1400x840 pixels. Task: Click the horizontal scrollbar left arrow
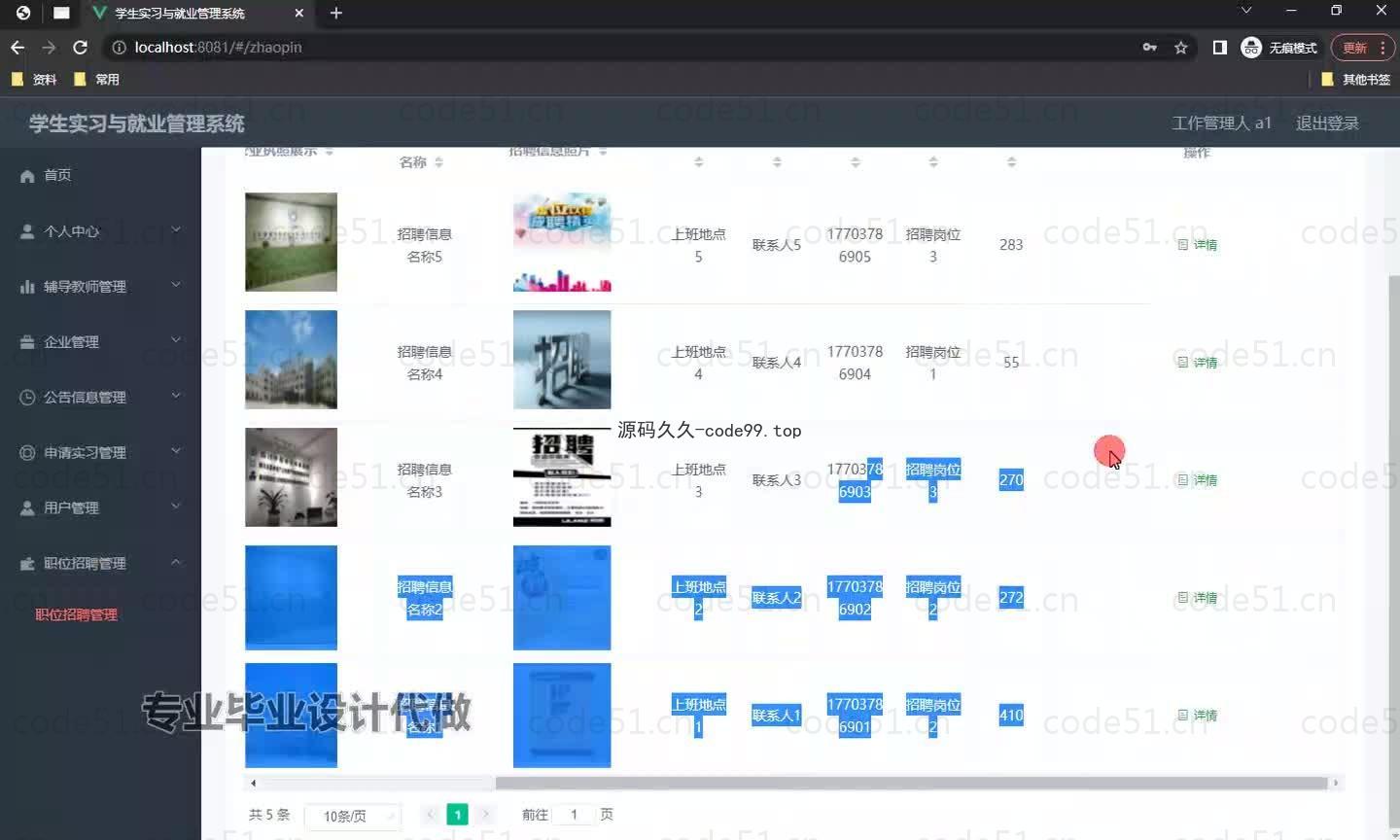(253, 783)
